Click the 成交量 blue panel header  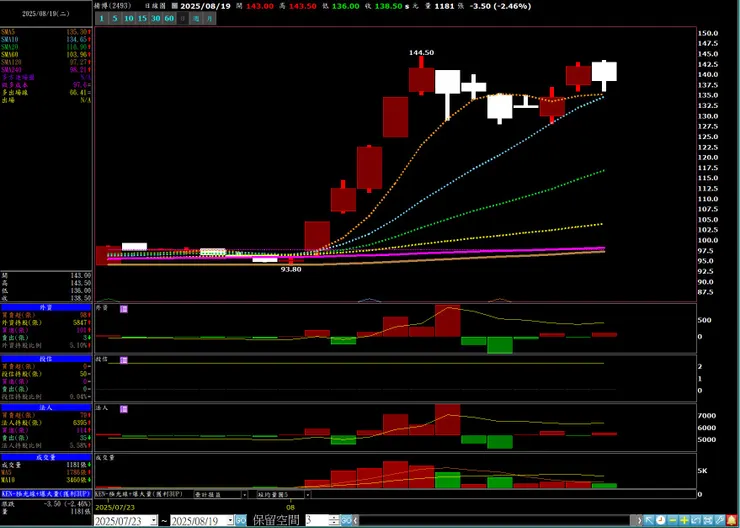[46, 457]
